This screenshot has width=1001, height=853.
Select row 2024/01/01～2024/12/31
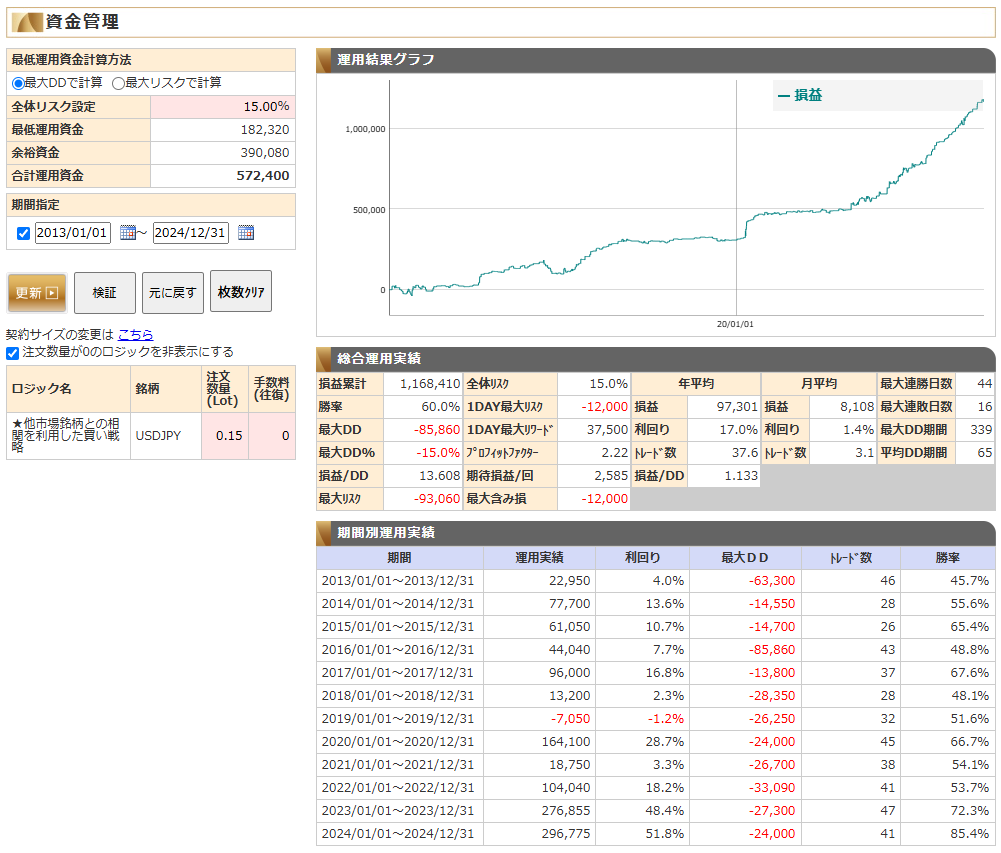(656, 834)
